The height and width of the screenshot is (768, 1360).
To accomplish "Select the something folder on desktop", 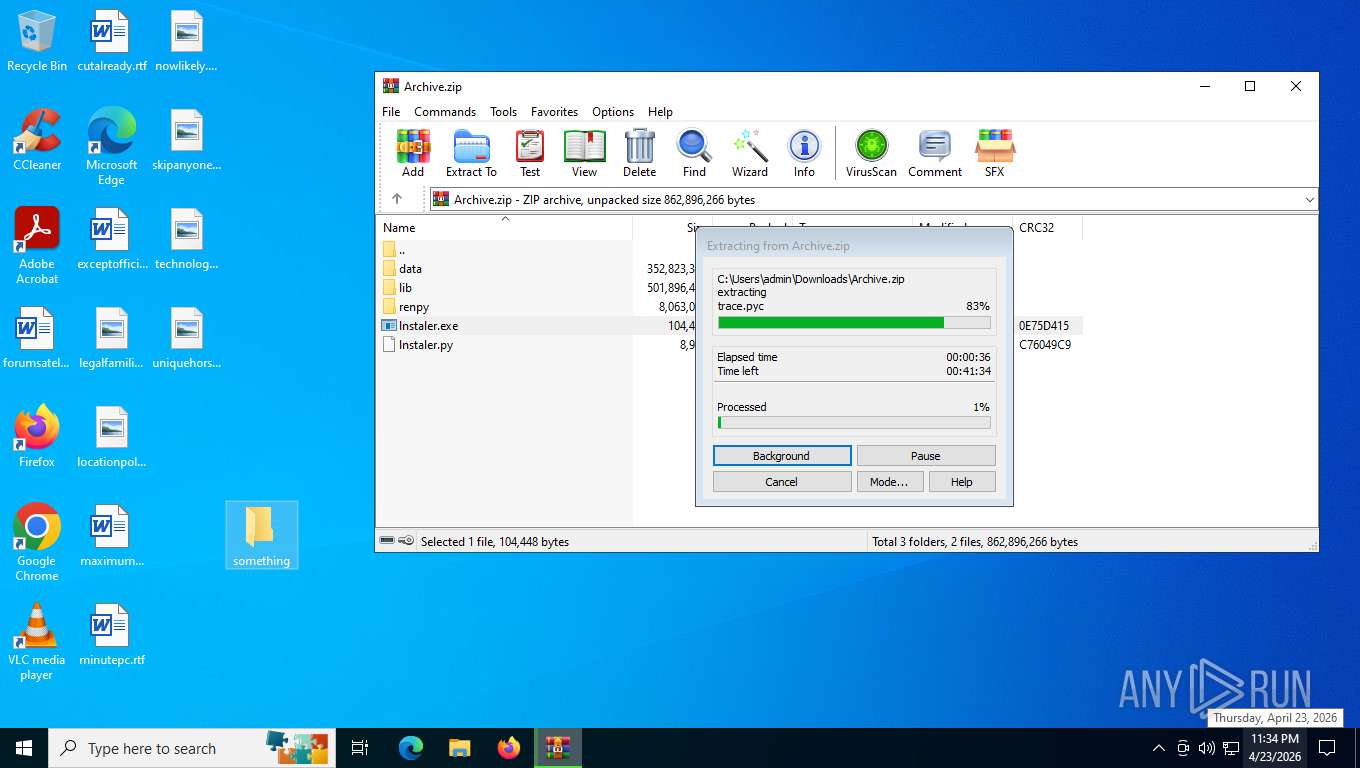I will (261, 535).
